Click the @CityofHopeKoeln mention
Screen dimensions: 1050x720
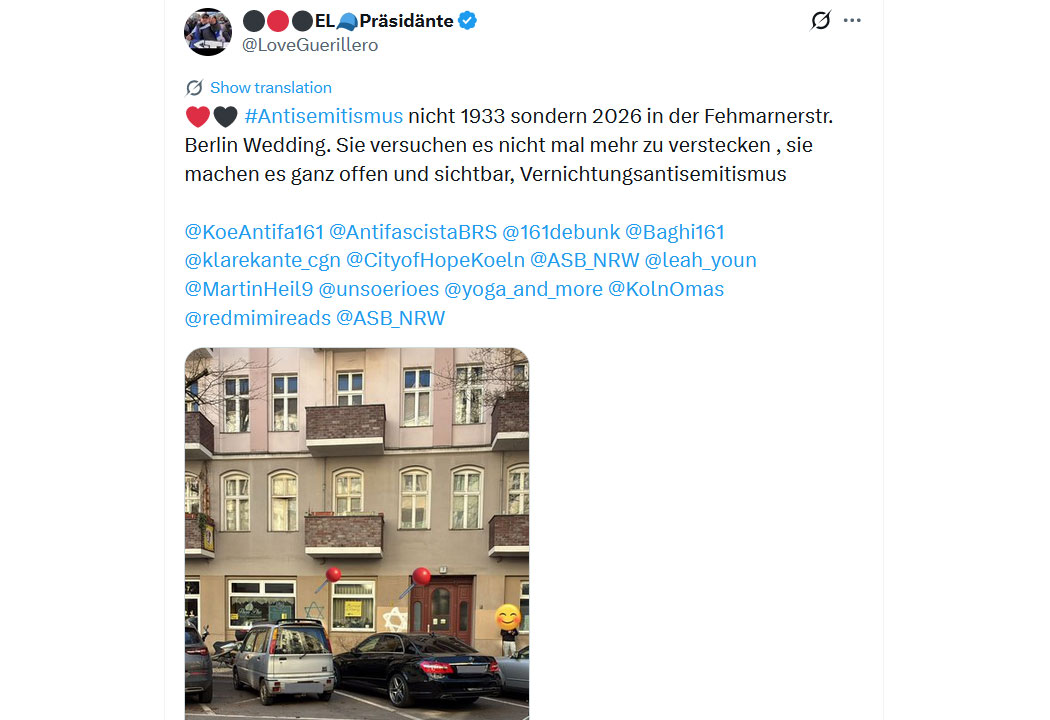coord(435,261)
